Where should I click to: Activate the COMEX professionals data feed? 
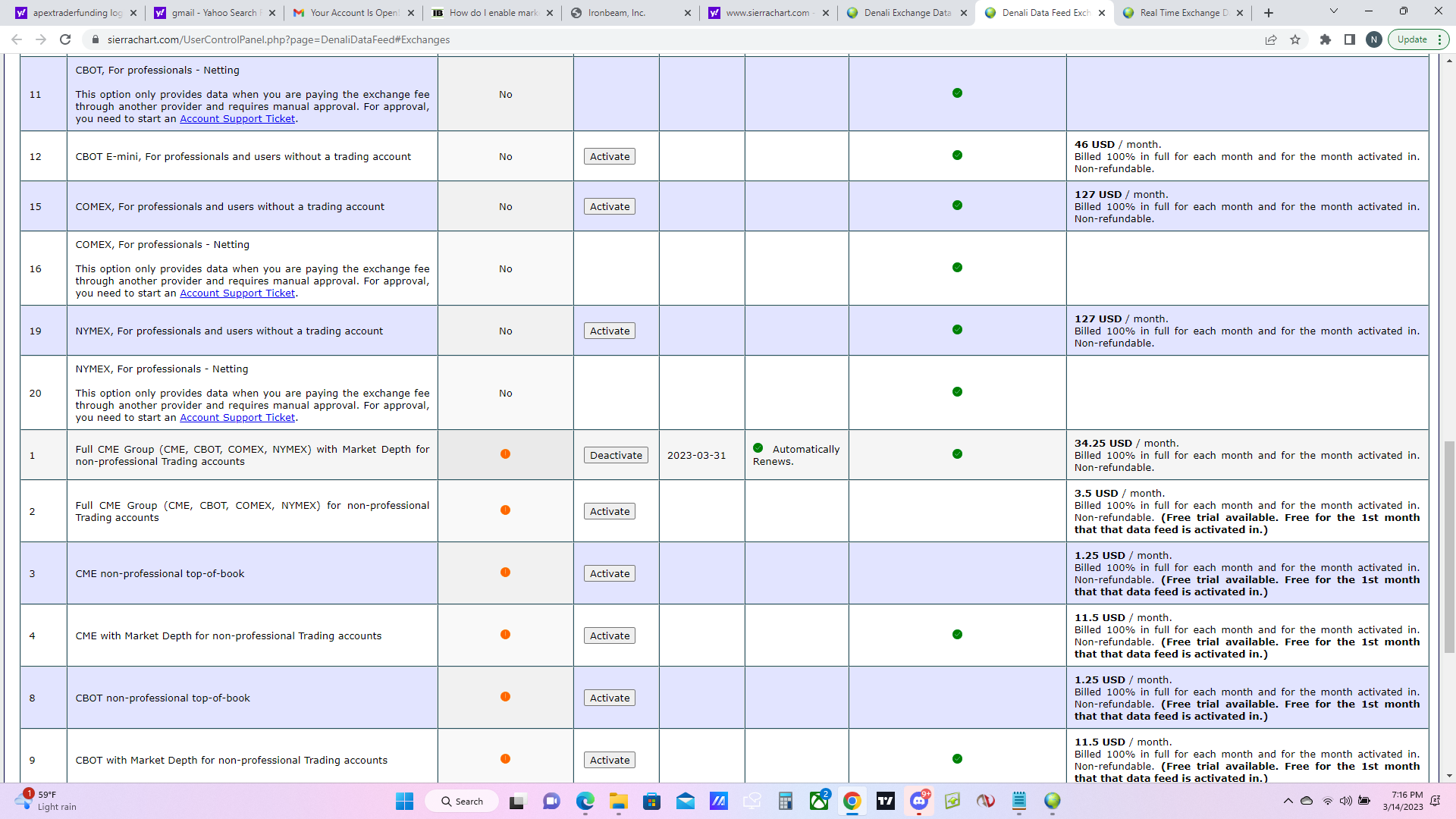click(x=610, y=206)
